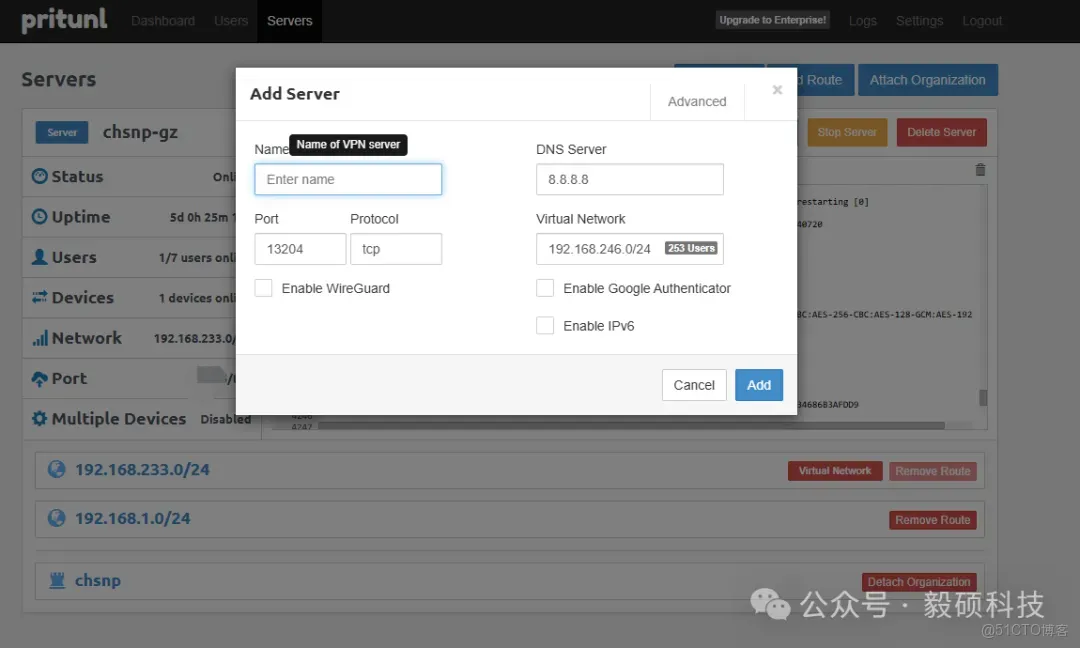Click the trash icon above the server log
1080x648 pixels.
tap(981, 170)
